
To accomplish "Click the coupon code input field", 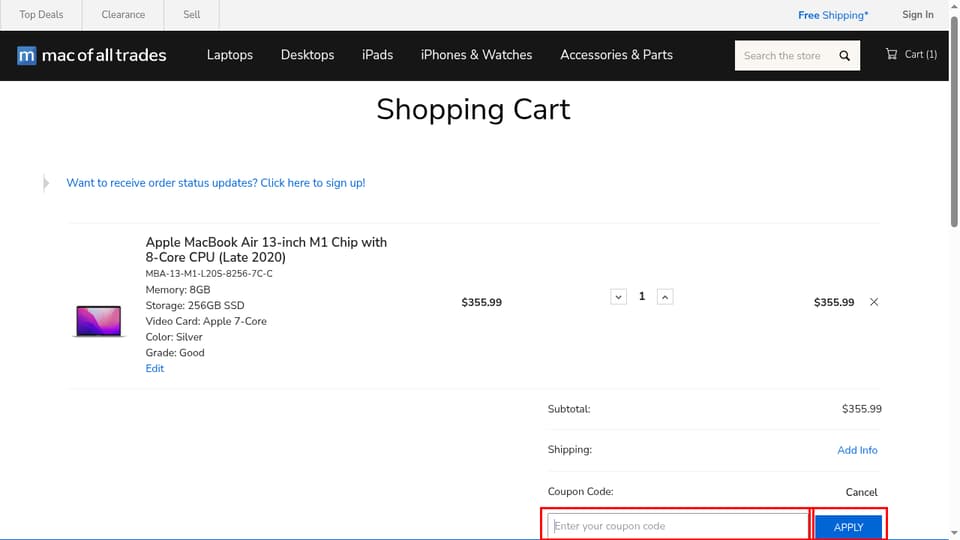I will tap(678, 526).
